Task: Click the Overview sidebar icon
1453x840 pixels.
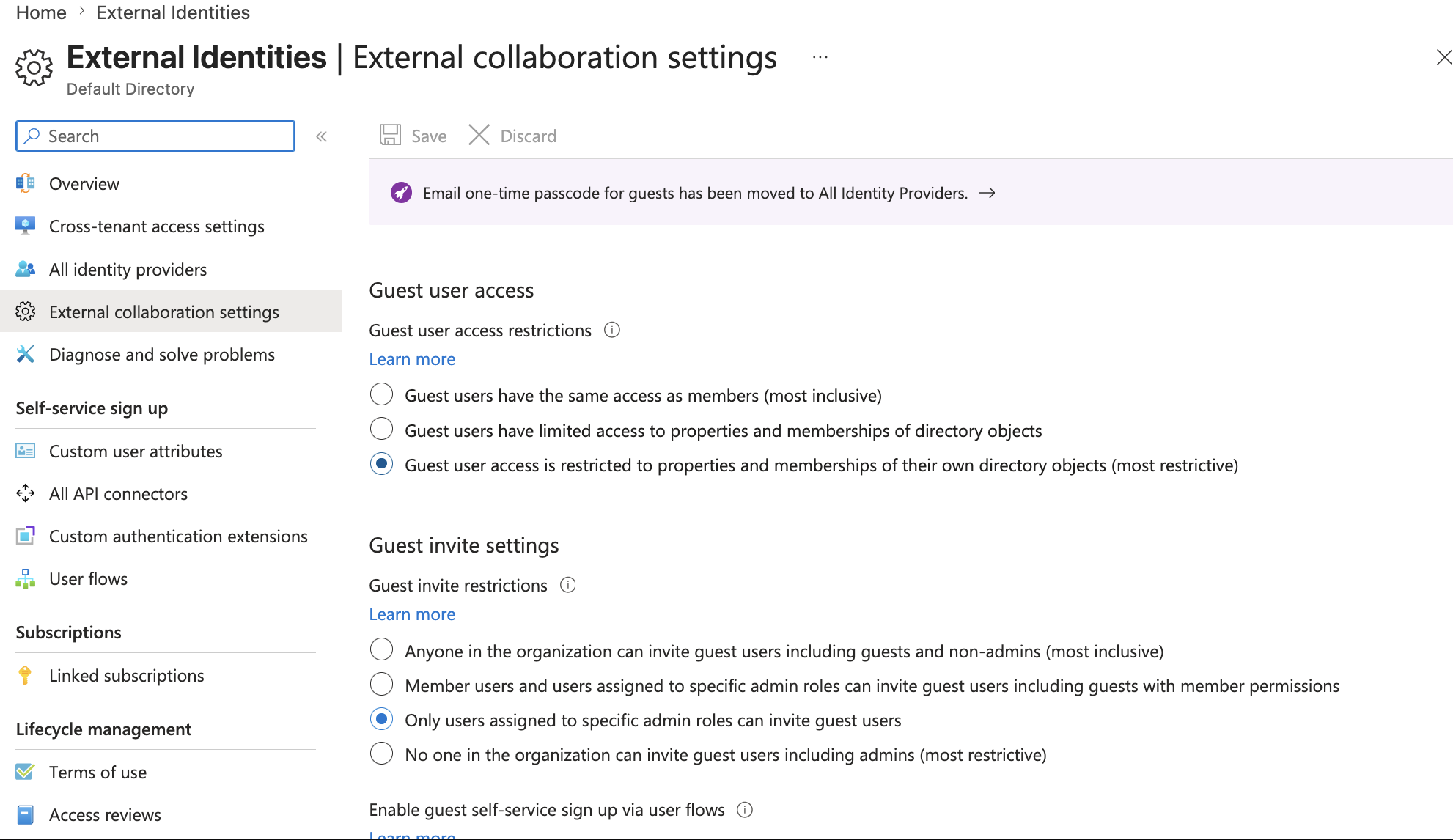Action: (26, 183)
